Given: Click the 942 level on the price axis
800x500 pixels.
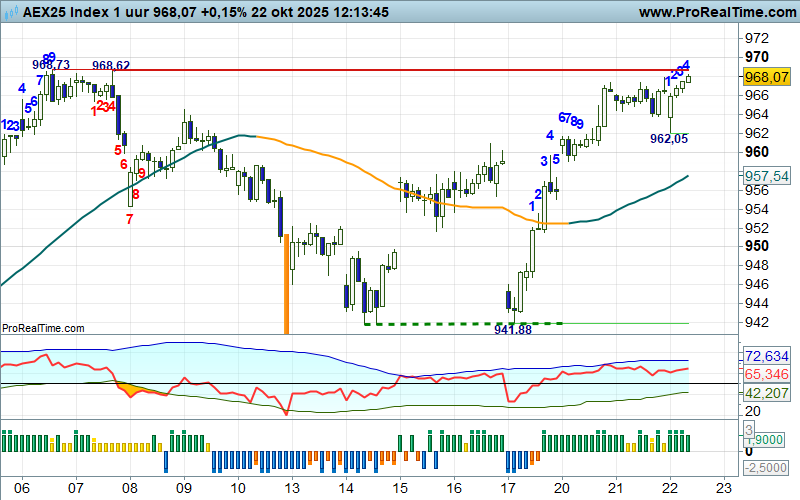Looking at the screenshot, I should click(757, 322).
